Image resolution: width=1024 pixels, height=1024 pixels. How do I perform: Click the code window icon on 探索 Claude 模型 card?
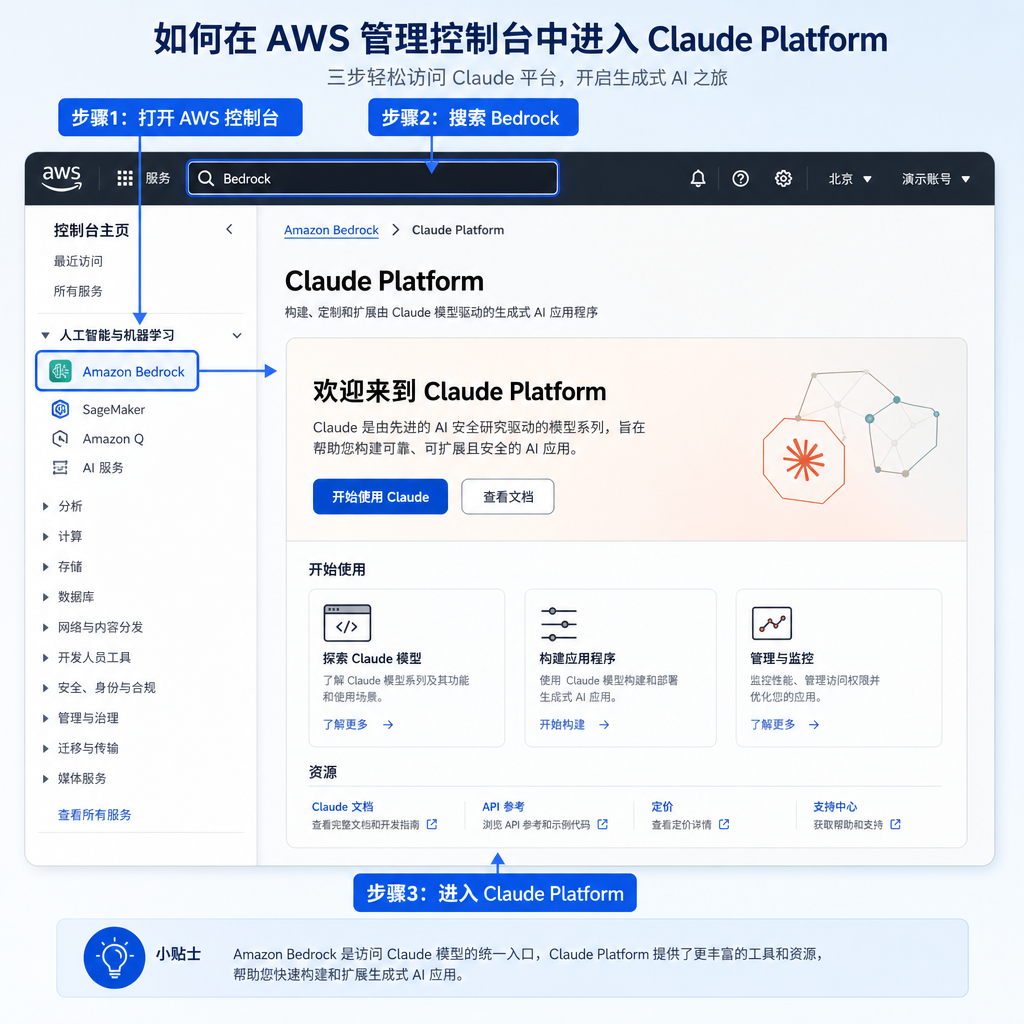point(347,623)
